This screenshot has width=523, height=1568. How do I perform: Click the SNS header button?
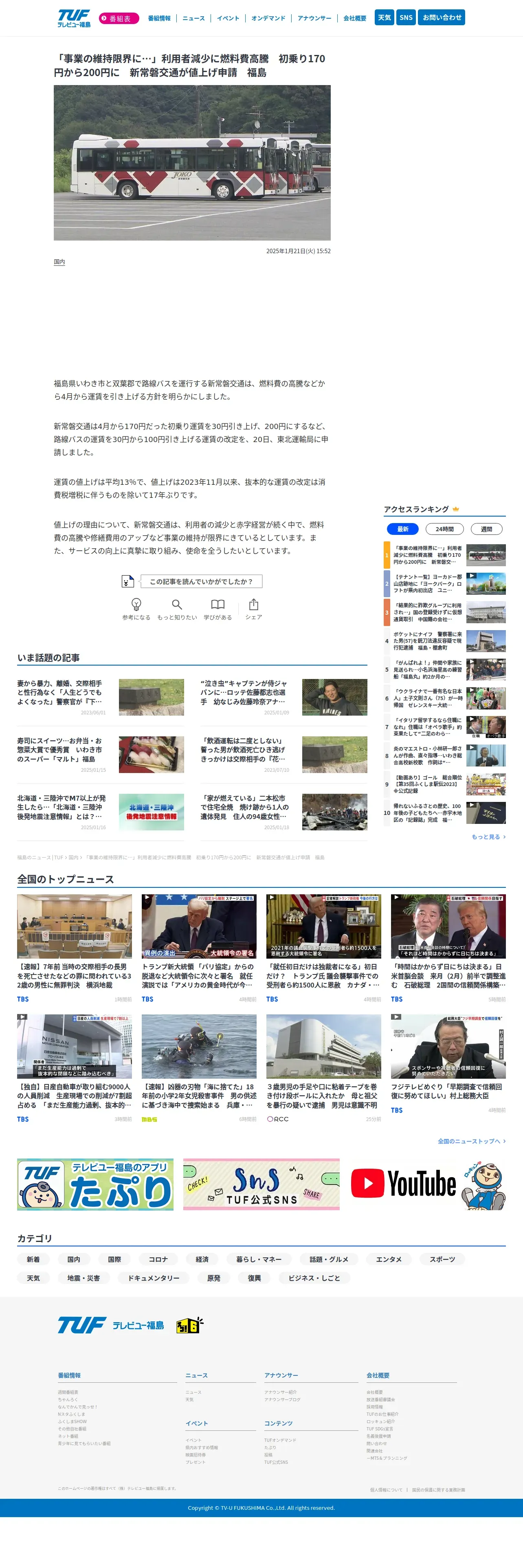(x=406, y=18)
